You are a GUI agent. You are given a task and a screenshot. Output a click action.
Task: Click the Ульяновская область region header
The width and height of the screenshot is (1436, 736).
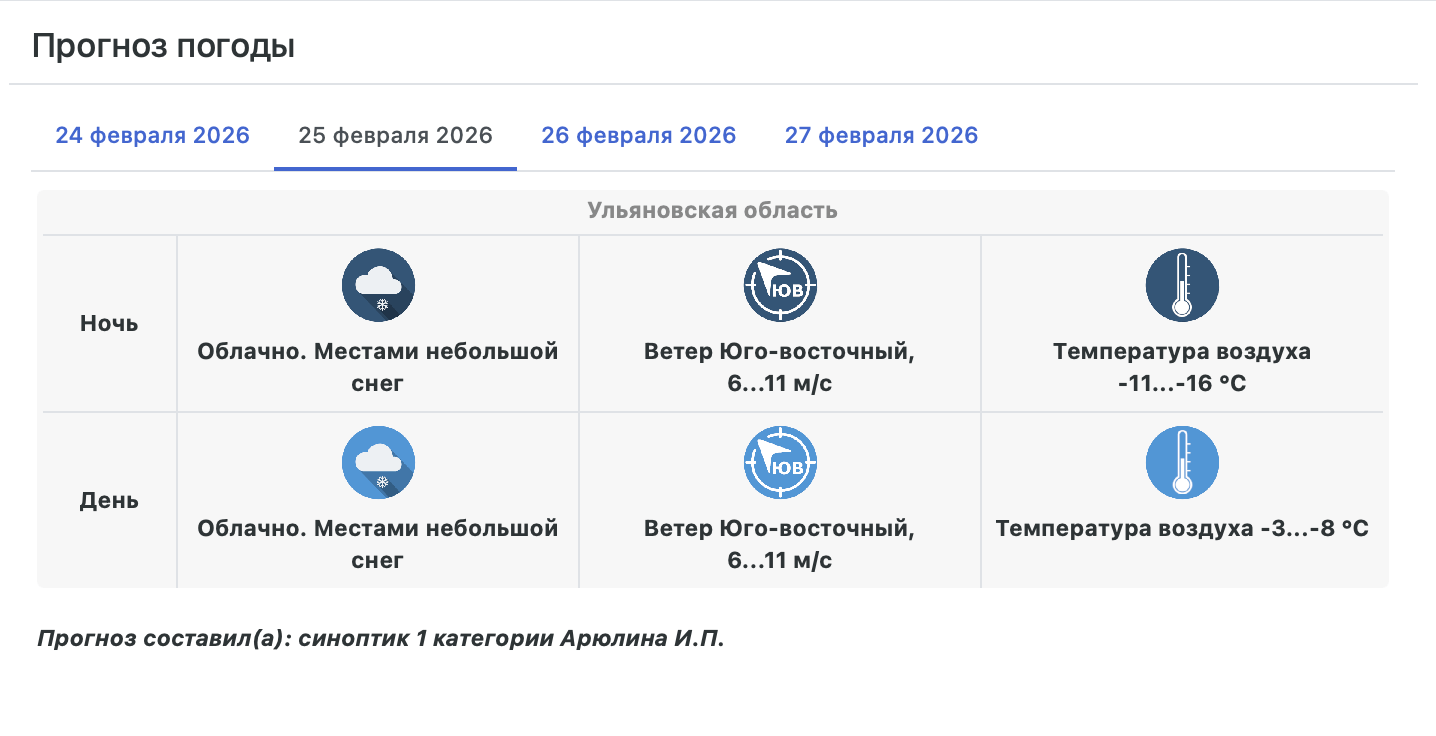click(712, 211)
